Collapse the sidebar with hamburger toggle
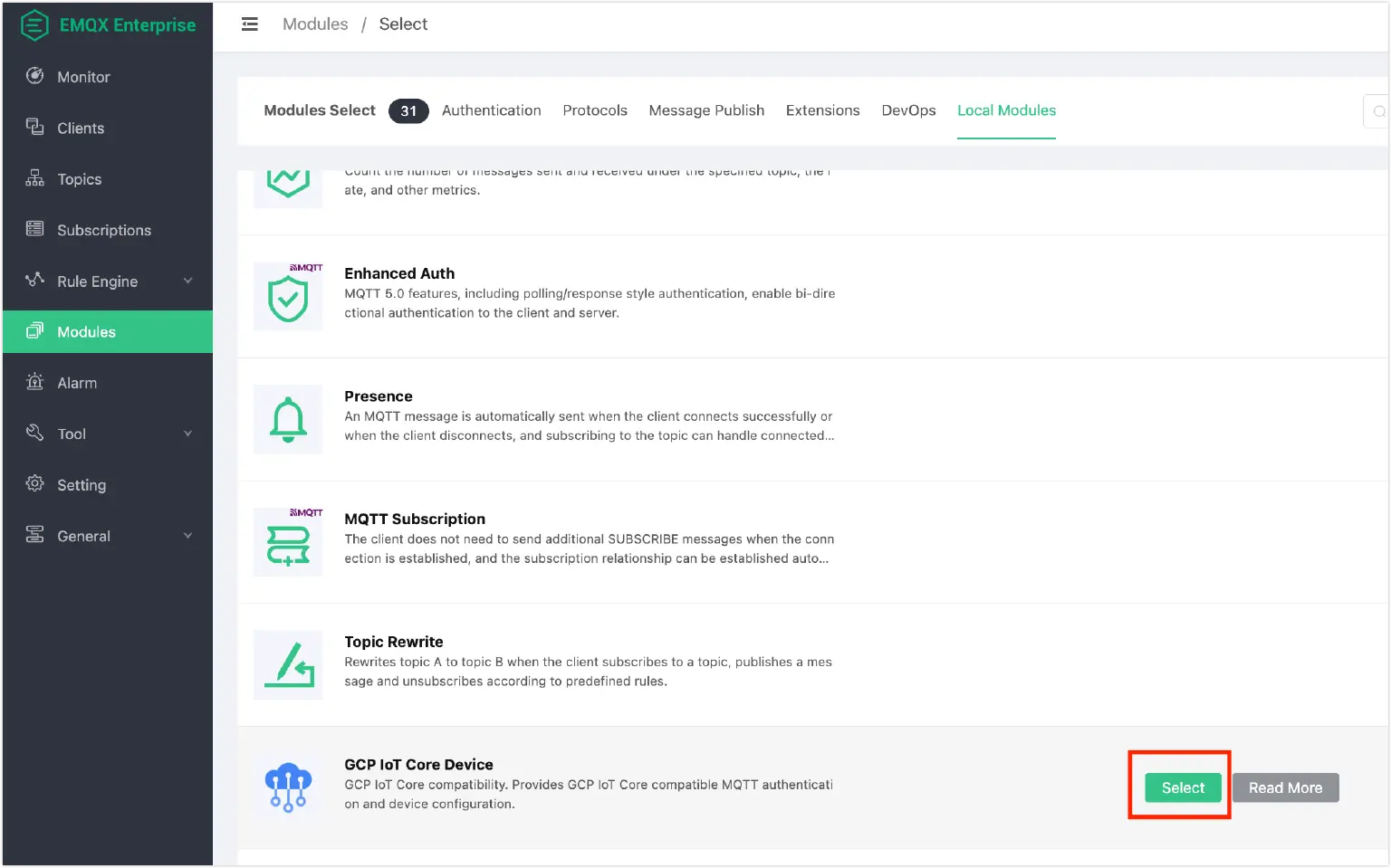Viewport: 1391px width, 868px height. tap(249, 24)
